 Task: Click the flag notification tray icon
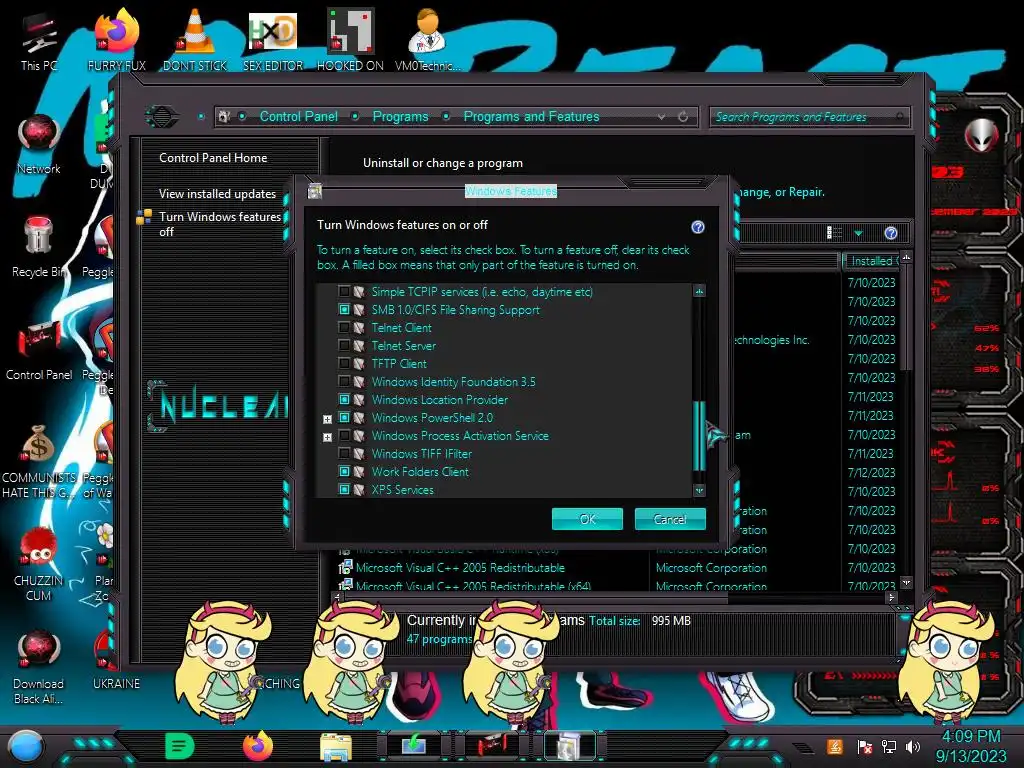(864, 746)
